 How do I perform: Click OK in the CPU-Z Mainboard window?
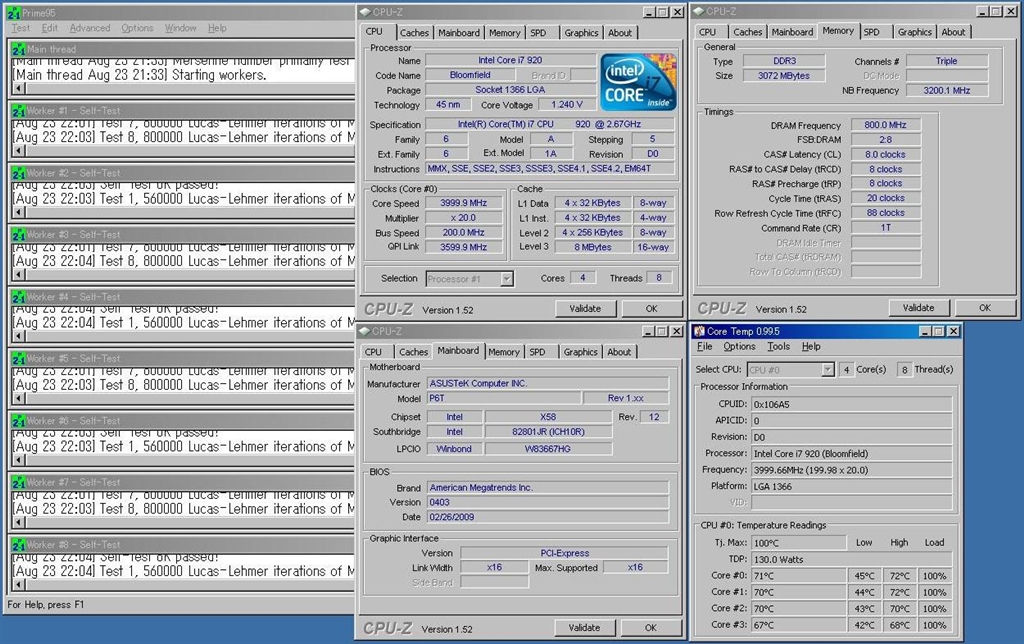pyautogui.click(x=651, y=628)
